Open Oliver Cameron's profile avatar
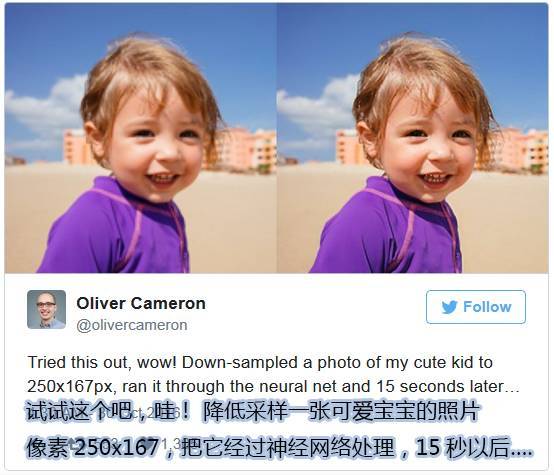 coord(46,310)
